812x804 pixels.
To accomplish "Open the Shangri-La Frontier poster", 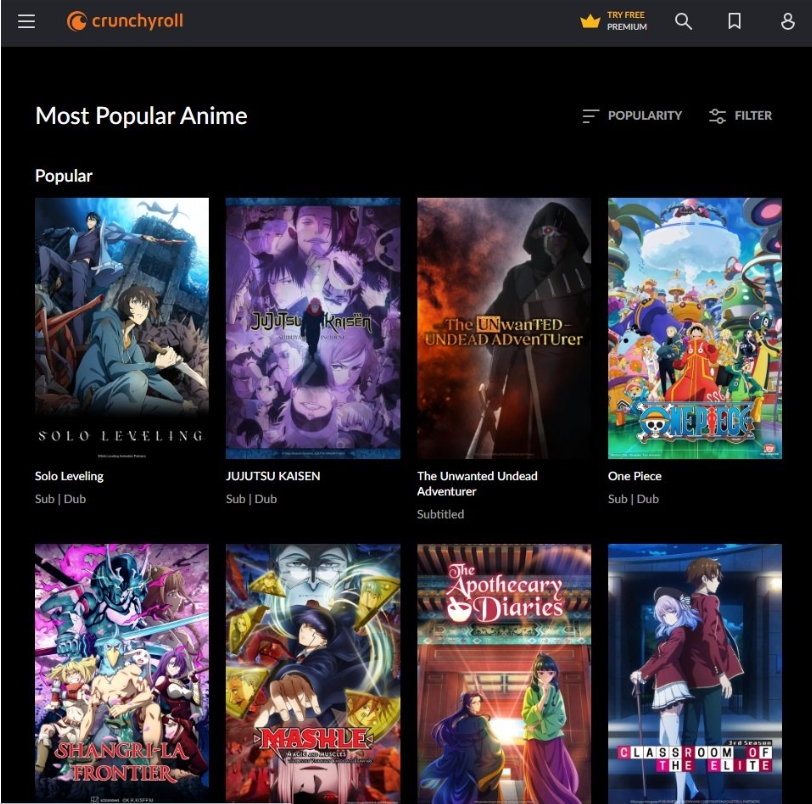I will pyautogui.click(x=122, y=670).
